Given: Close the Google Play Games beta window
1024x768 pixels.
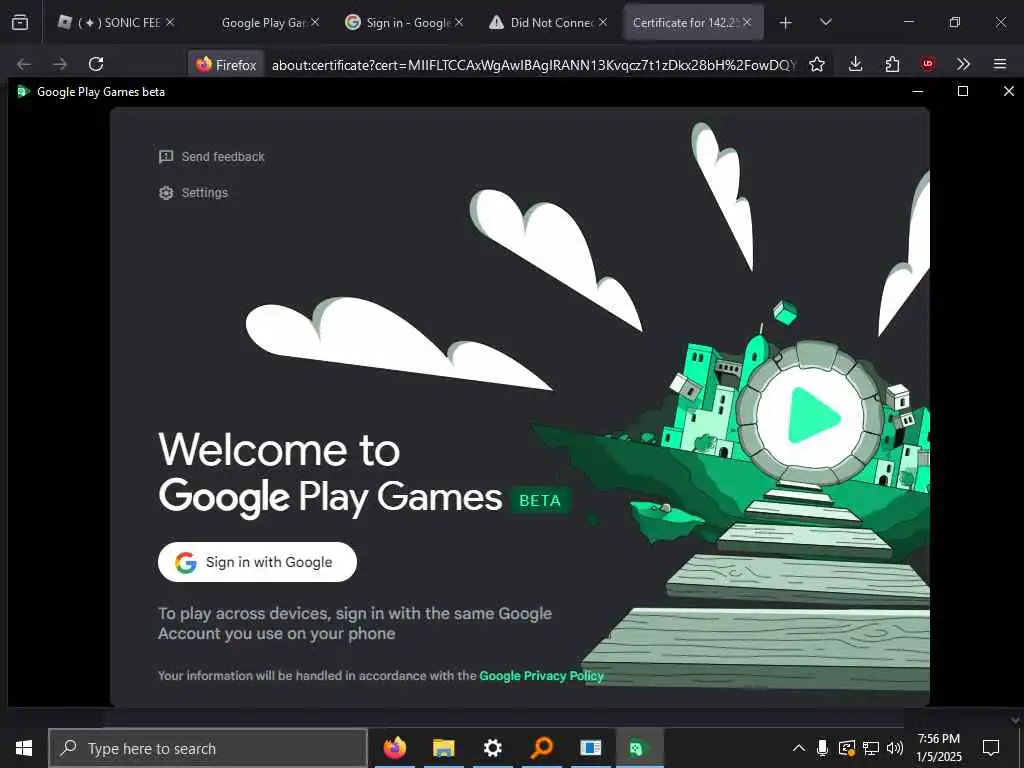Looking at the screenshot, I should [x=1008, y=91].
